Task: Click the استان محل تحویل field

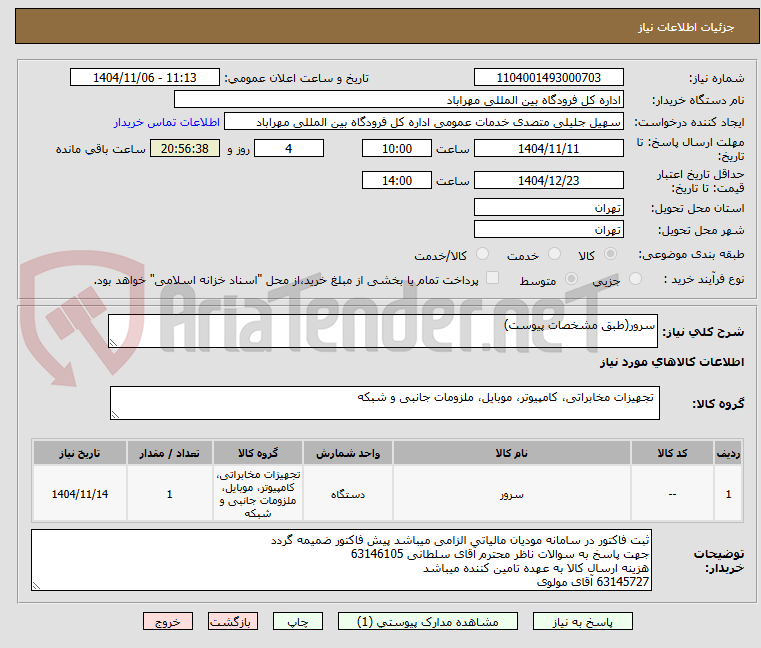Action: (548, 207)
